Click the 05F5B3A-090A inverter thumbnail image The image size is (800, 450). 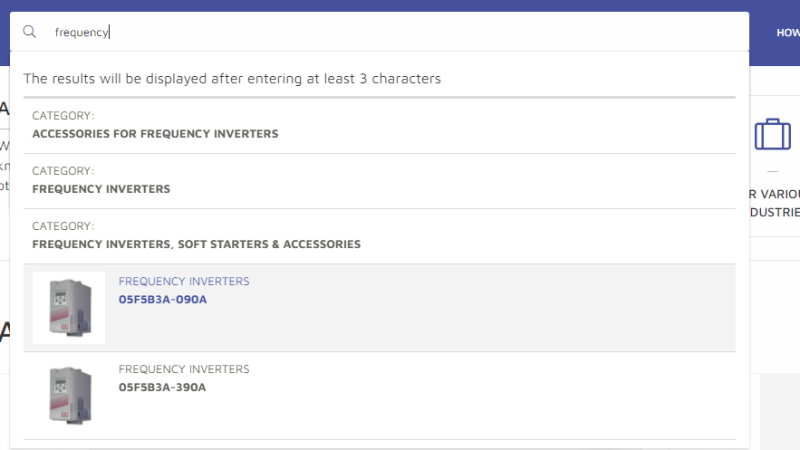(69, 308)
